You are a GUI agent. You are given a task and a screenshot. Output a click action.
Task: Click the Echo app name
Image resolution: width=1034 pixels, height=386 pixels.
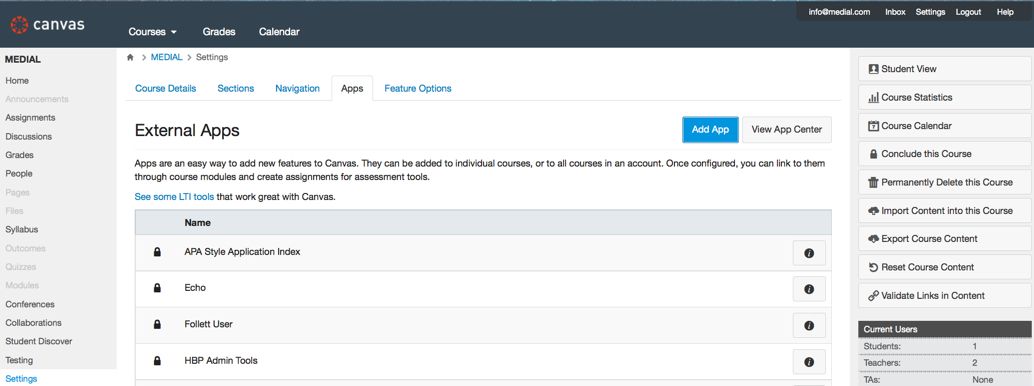195,288
